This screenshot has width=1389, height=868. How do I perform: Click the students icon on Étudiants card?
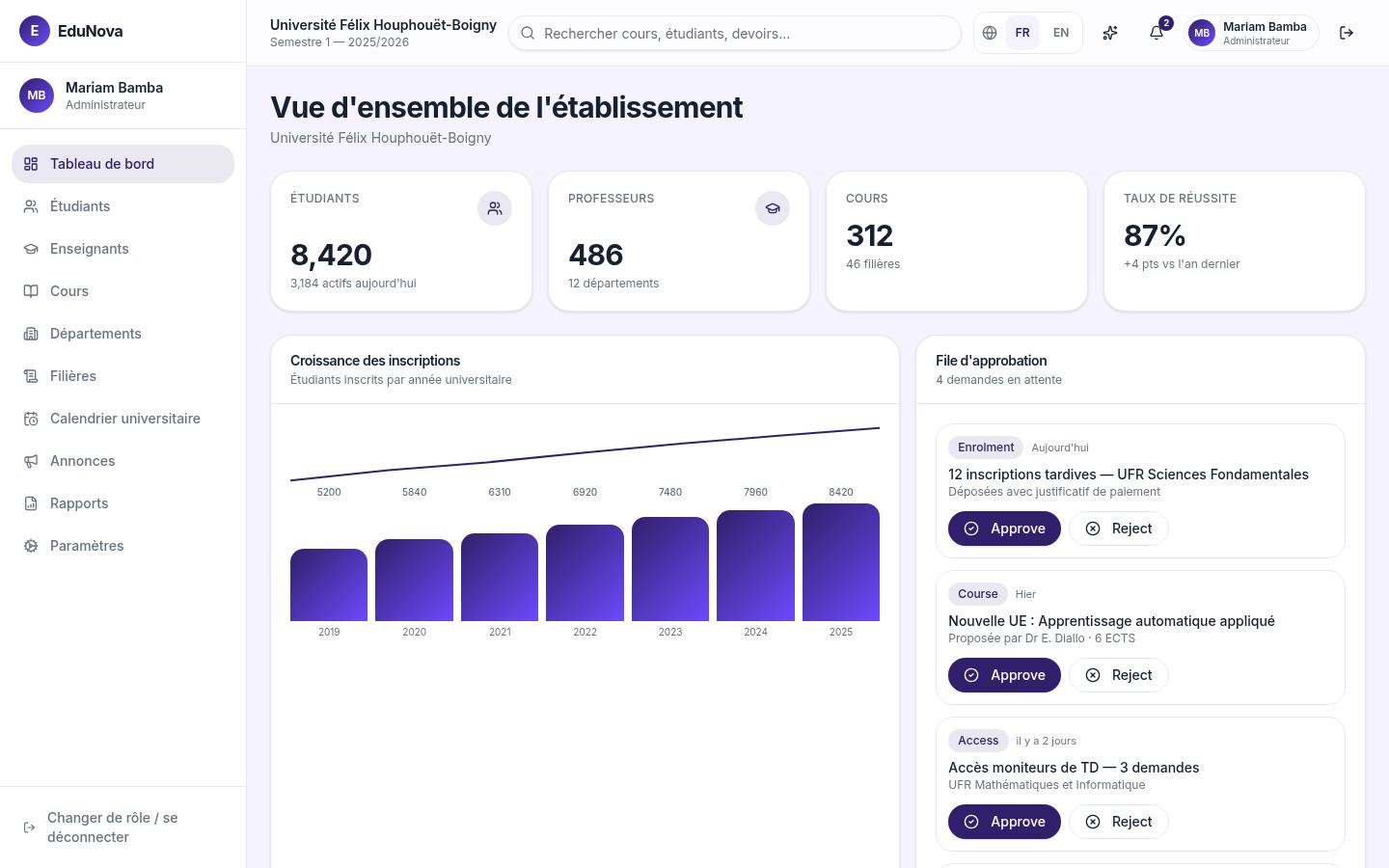[x=495, y=208]
